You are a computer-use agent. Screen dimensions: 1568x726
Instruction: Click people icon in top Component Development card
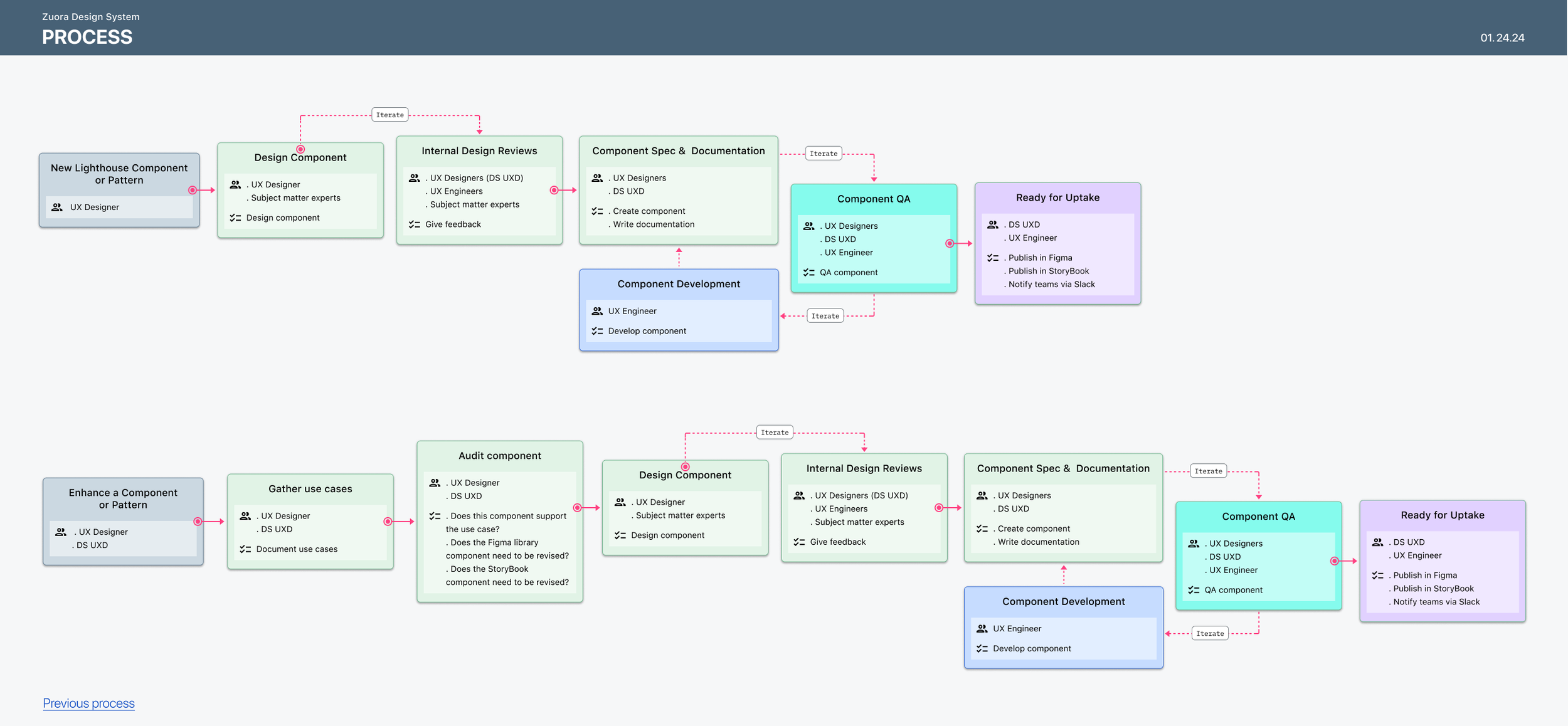click(597, 311)
